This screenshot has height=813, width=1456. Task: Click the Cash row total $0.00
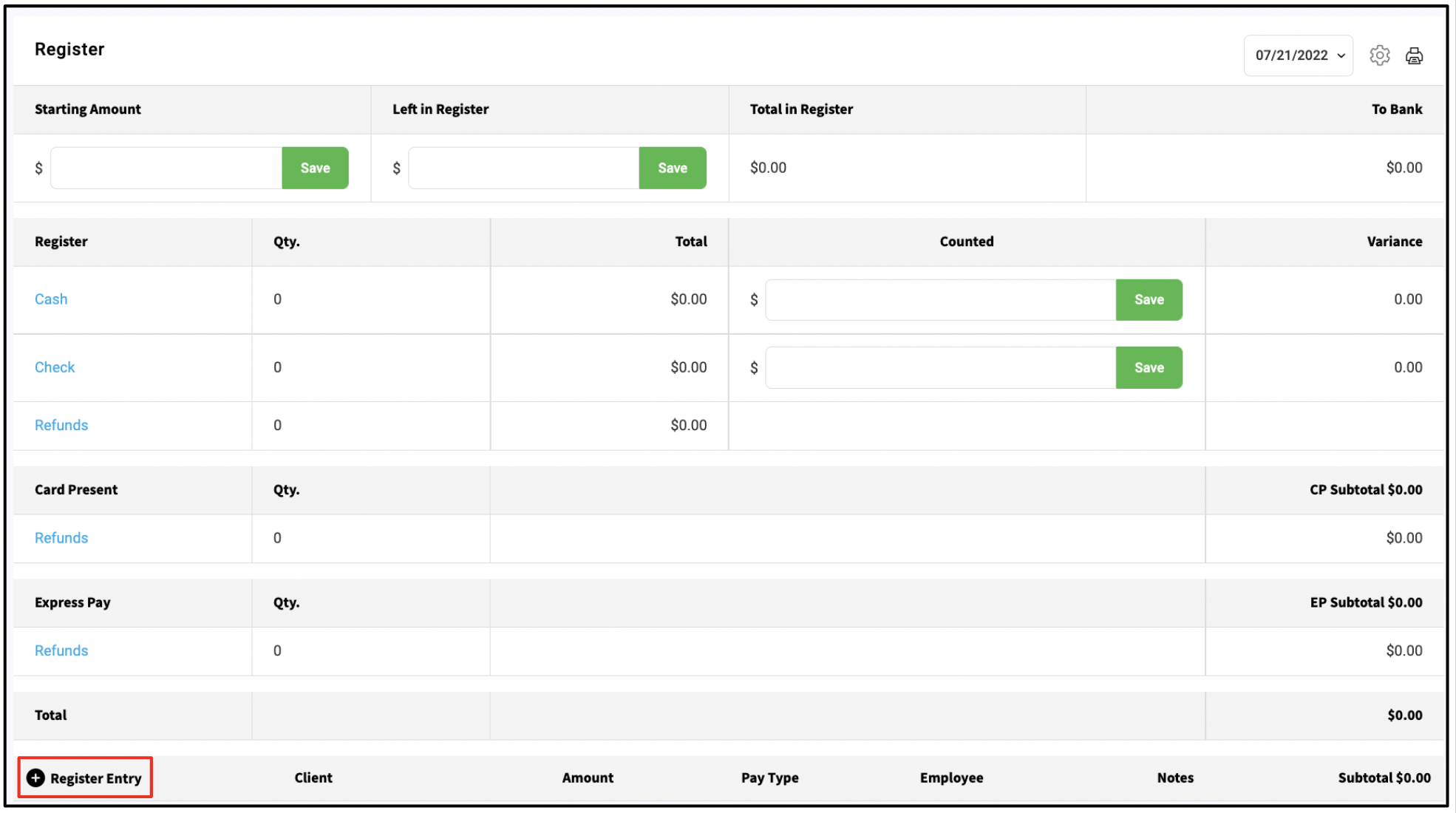[689, 299]
